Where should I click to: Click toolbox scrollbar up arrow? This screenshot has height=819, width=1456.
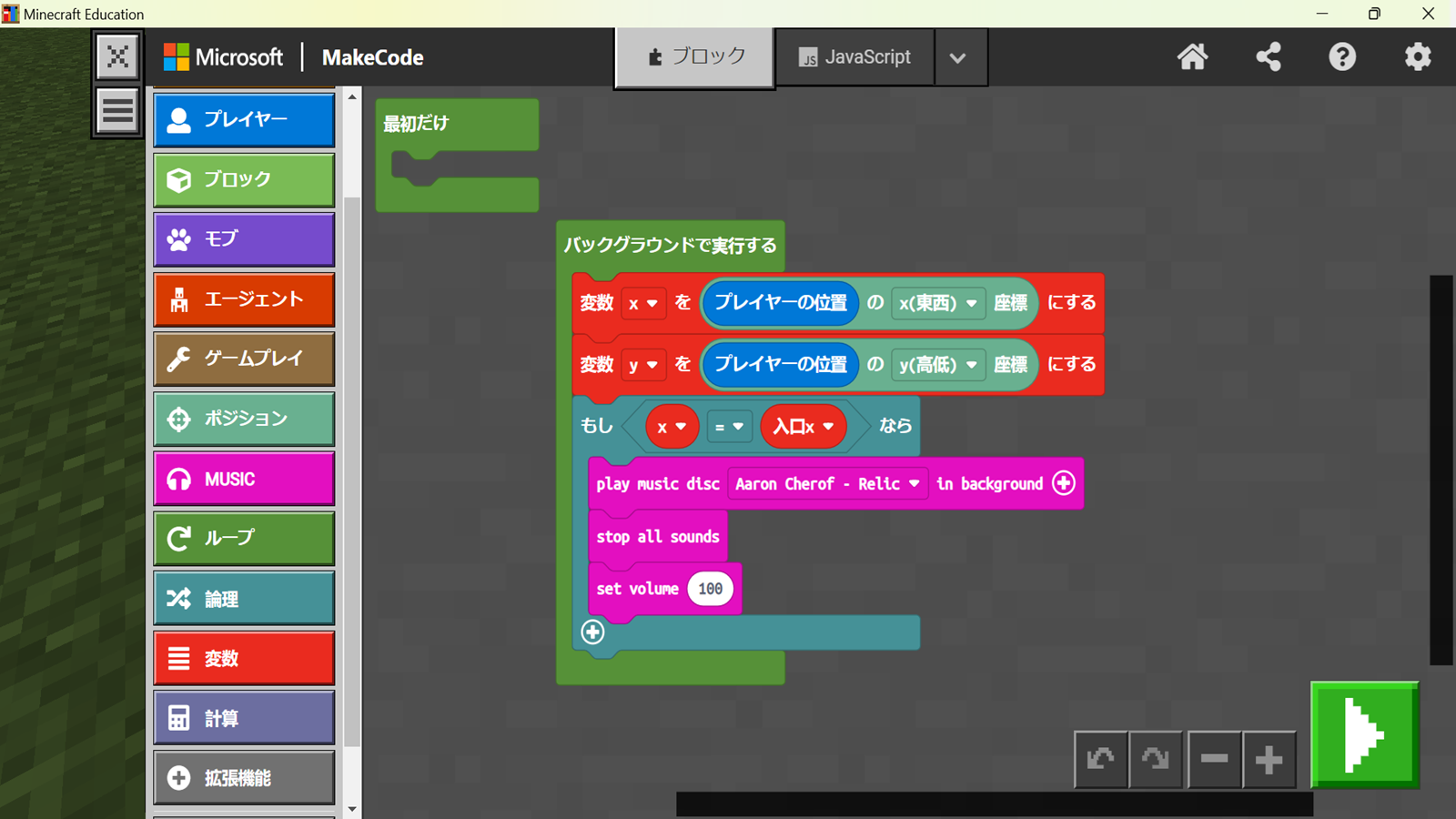point(352,96)
